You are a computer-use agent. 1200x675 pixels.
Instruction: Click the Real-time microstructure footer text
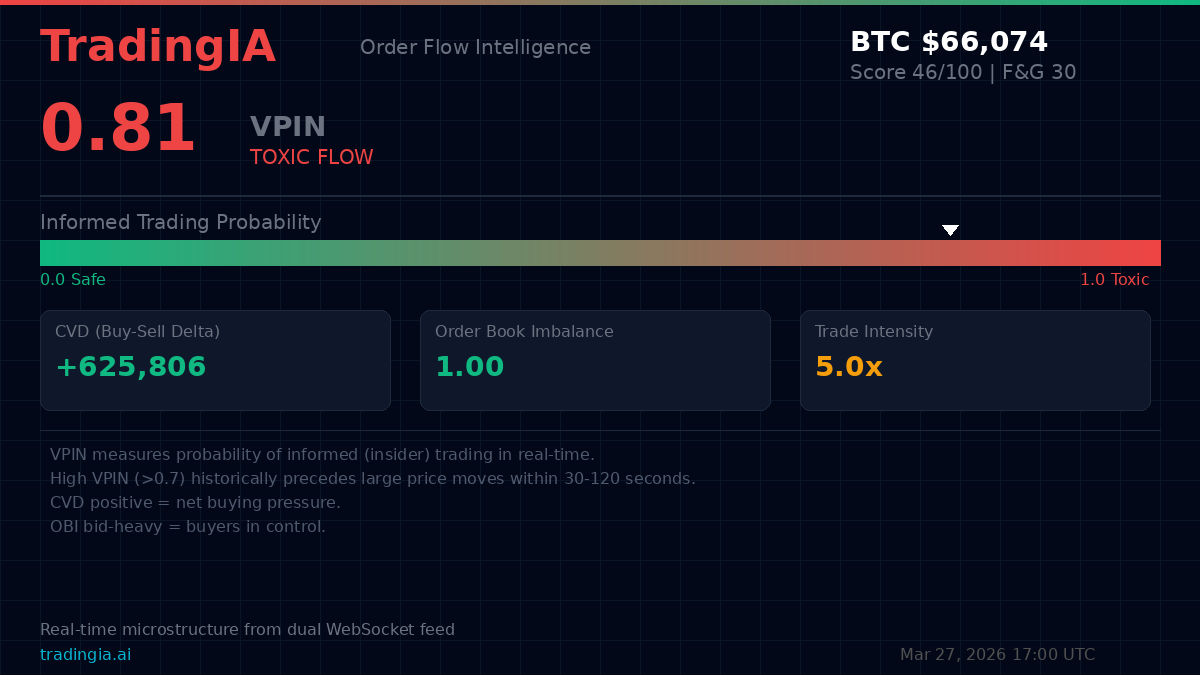click(x=247, y=630)
